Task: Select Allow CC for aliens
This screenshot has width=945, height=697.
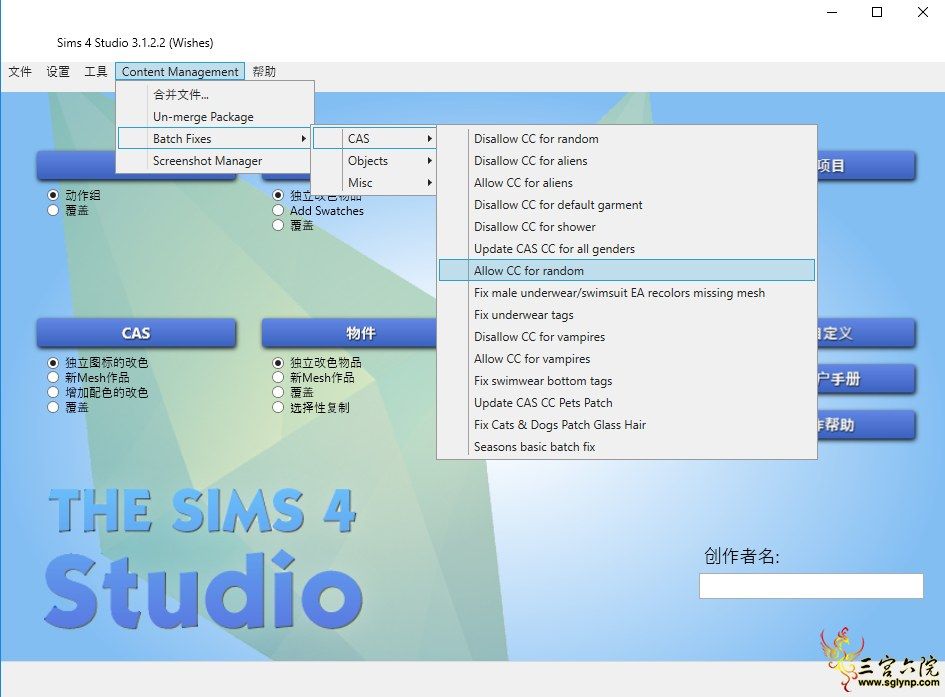Action: [x=627, y=183]
